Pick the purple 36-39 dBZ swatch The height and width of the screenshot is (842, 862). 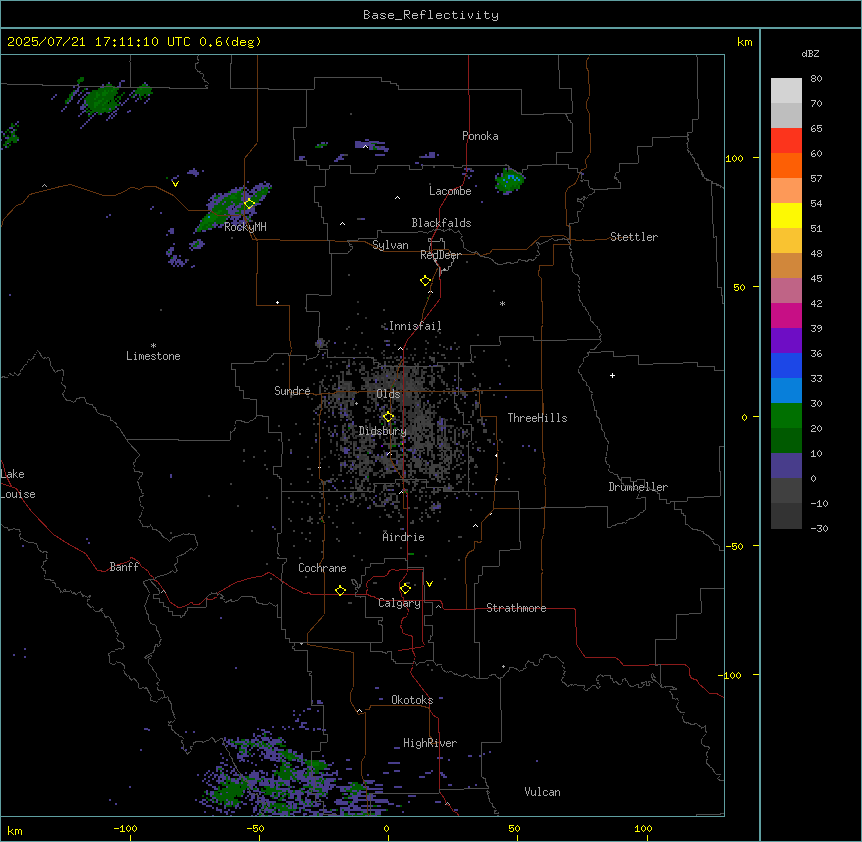(786, 341)
